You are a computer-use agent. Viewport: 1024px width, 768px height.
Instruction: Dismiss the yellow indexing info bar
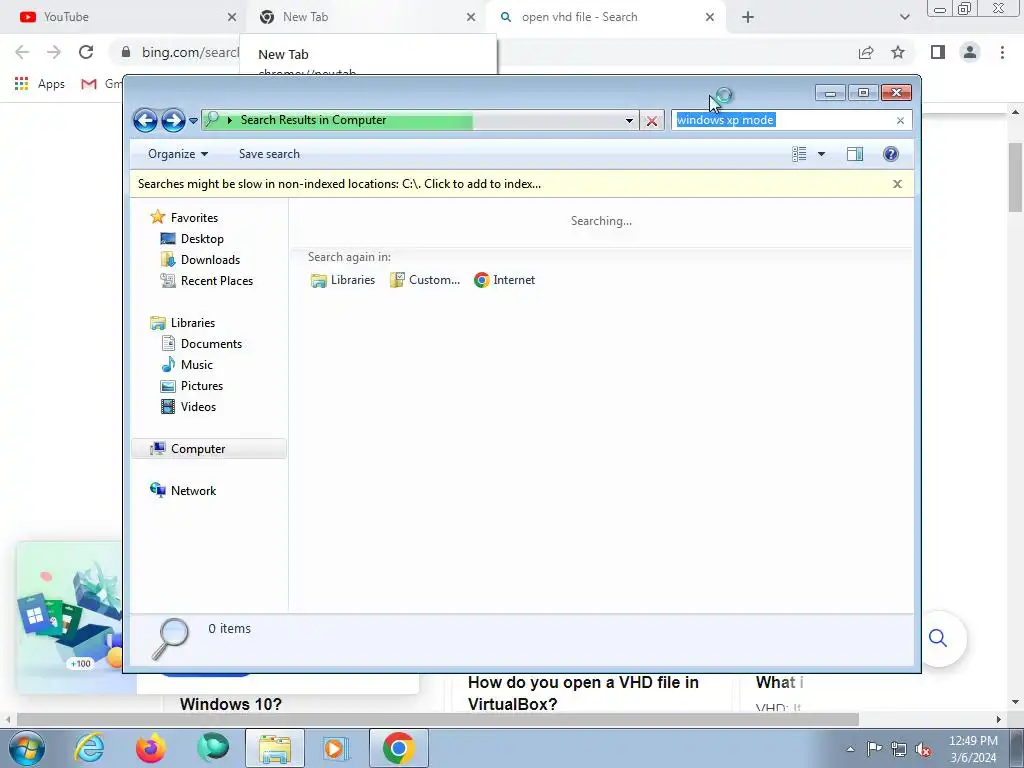click(x=897, y=184)
